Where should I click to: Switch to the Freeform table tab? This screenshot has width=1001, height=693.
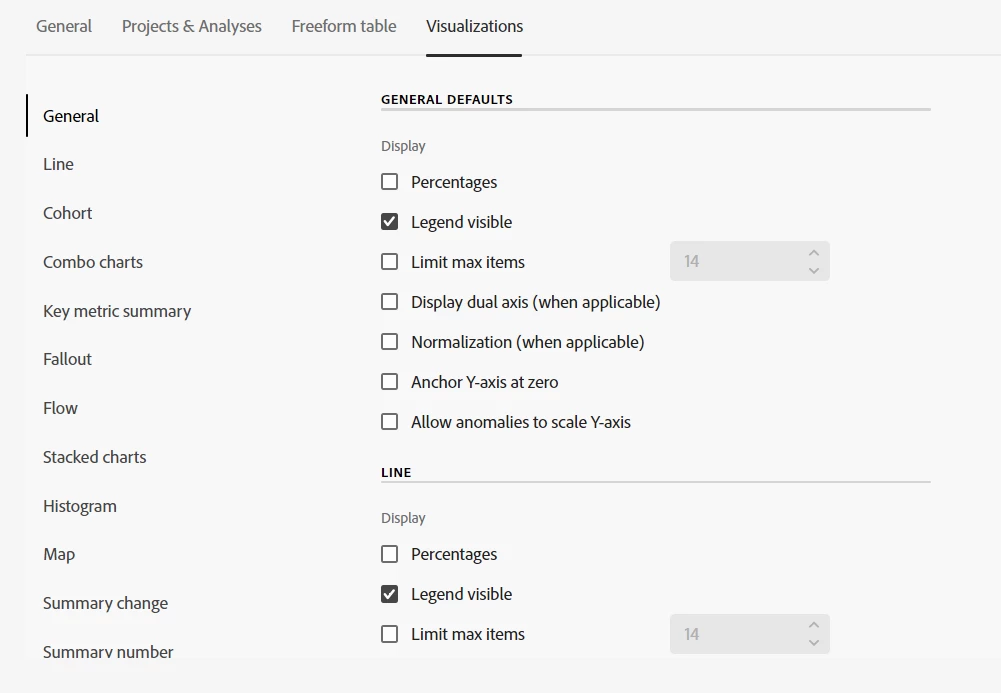[344, 26]
